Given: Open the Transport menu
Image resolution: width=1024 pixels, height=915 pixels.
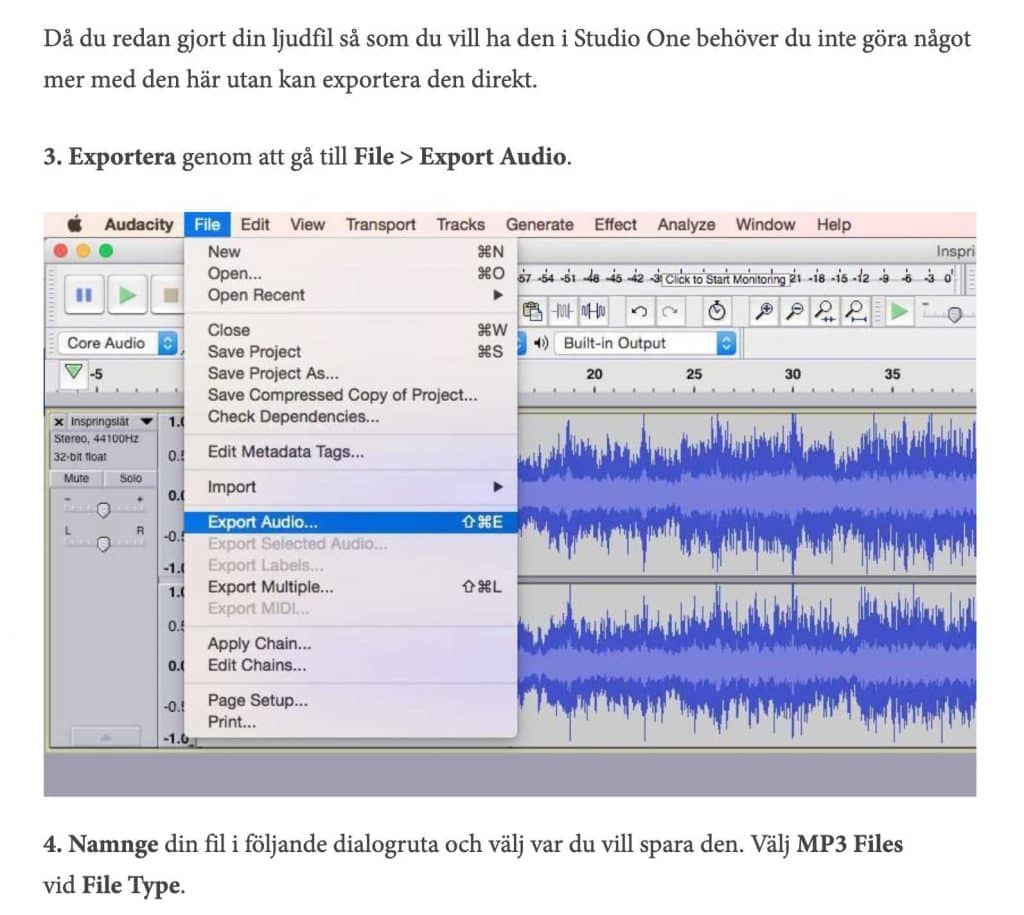Looking at the screenshot, I should 381,225.
